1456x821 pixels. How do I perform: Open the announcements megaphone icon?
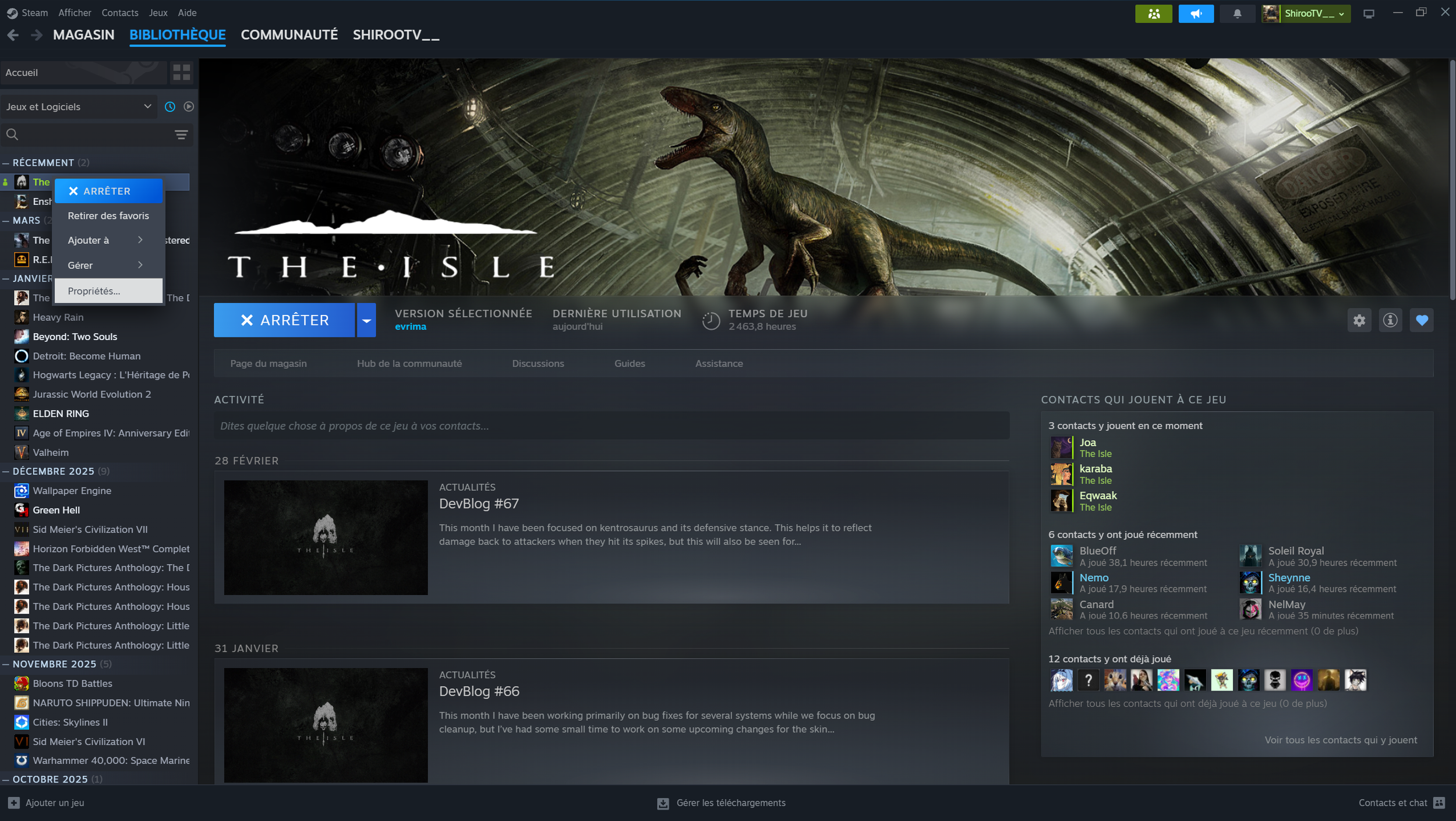pos(1196,13)
